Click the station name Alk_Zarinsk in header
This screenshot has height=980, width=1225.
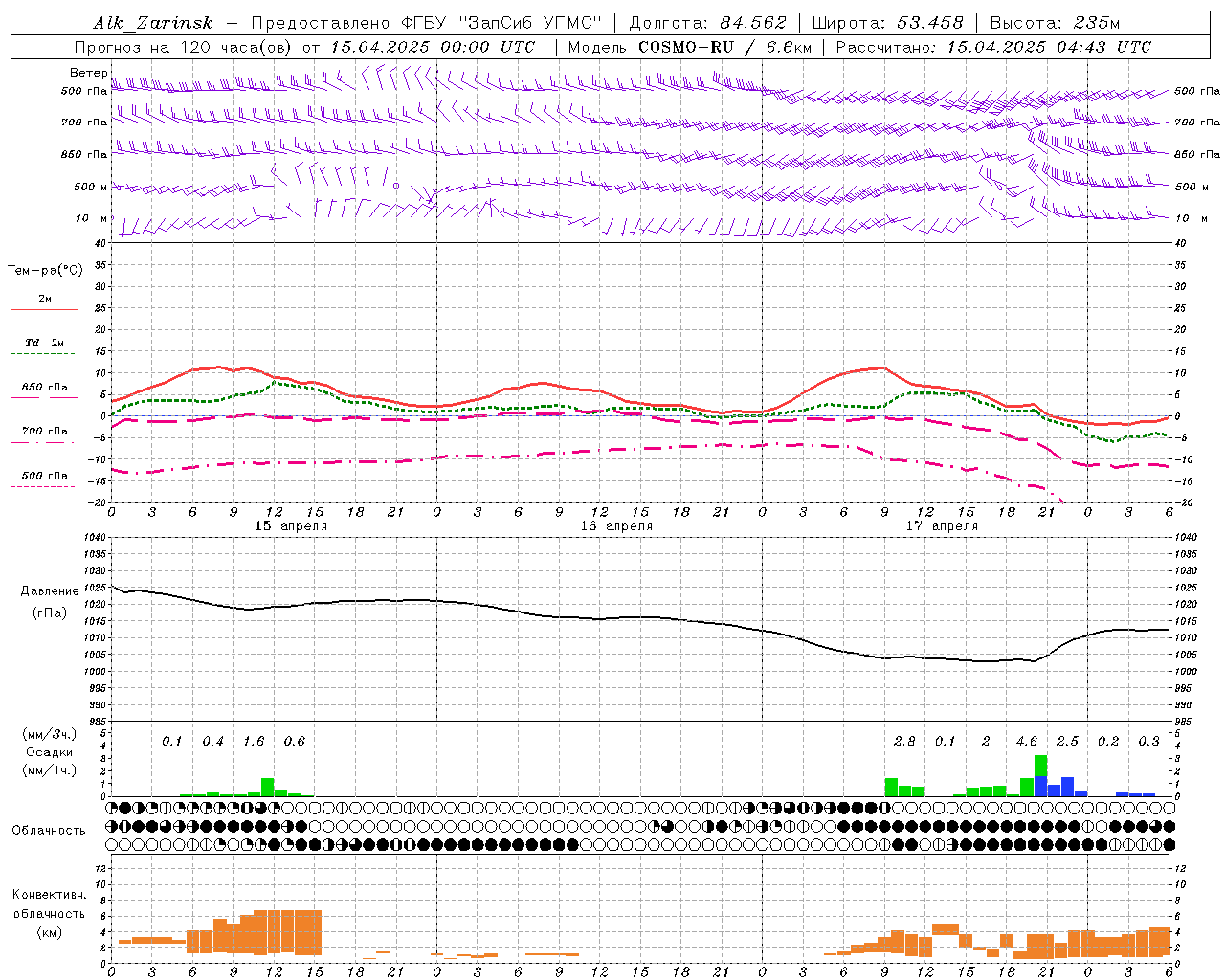tap(153, 23)
